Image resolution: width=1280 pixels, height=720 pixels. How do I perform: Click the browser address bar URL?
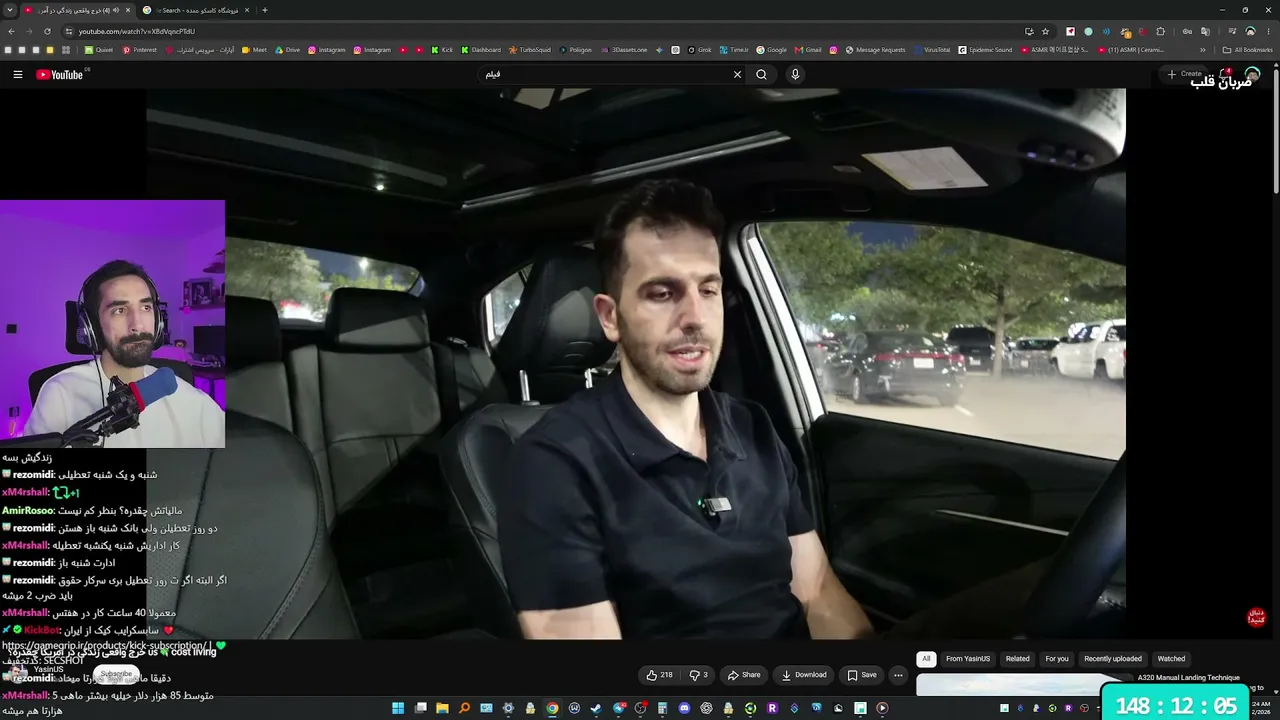(x=137, y=31)
